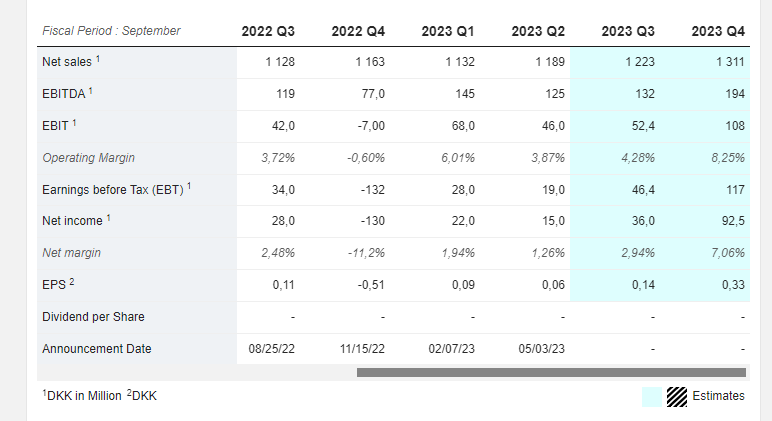Click the horizontal table scrollbar
The height and width of the screenshot is (421, 772).
click(551, 372)
